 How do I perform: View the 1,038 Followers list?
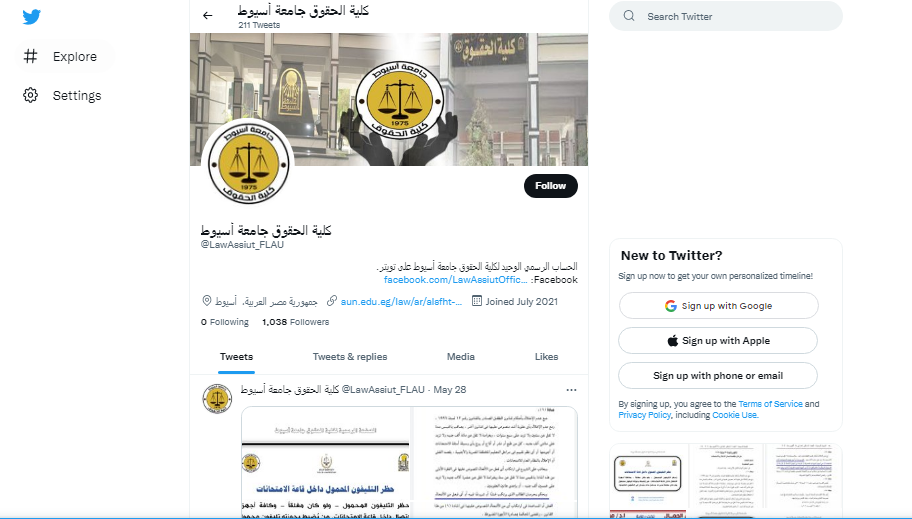[x=295, y=322]
